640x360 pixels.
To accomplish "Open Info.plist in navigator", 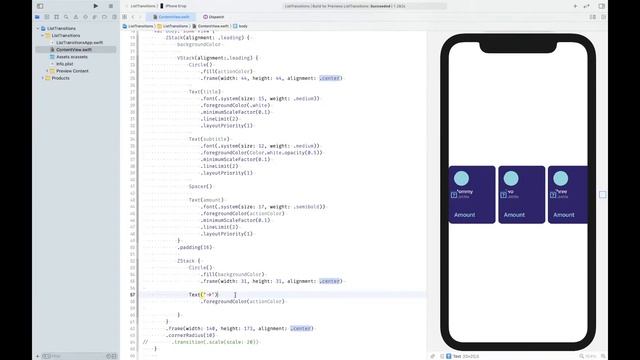I will (x=64, y=64).
